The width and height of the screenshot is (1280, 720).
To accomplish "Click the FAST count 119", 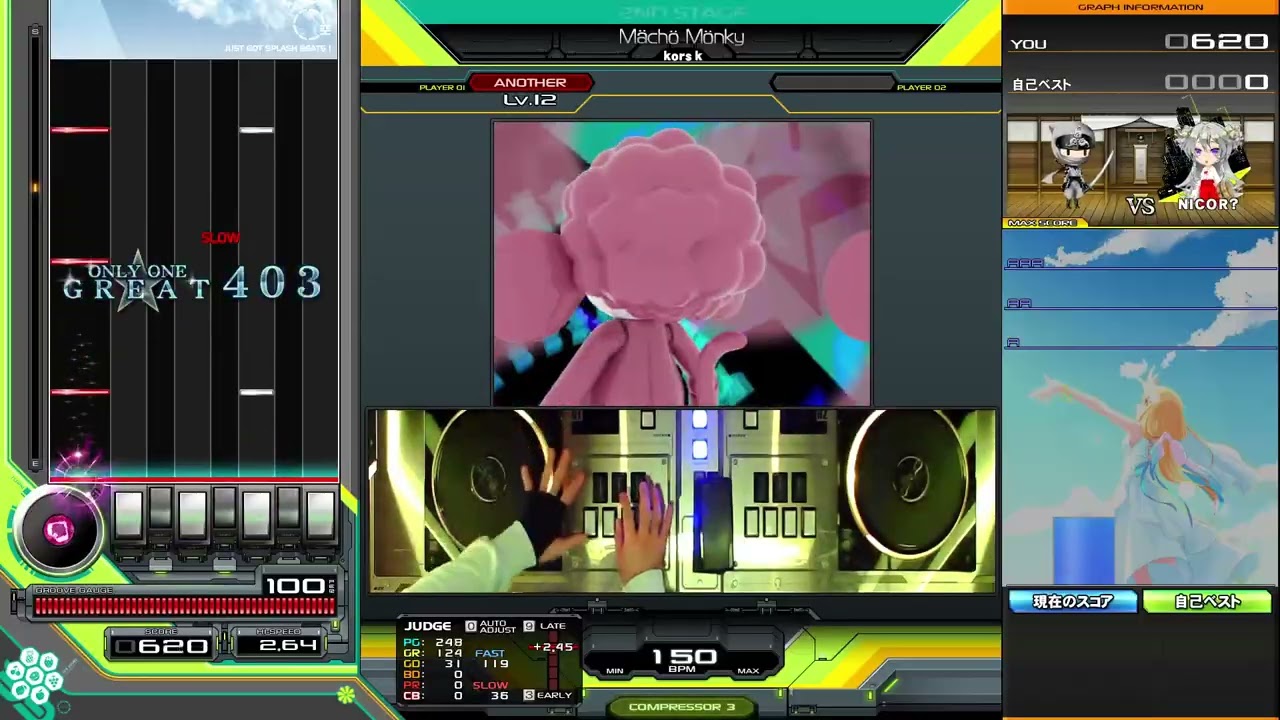I will click(x=496, y=664).
